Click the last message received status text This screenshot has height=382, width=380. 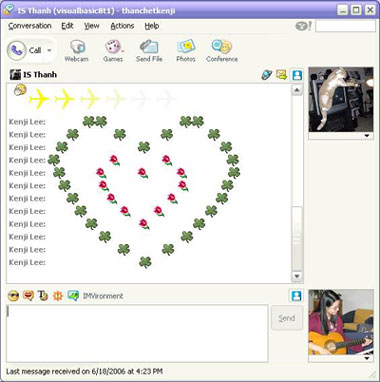click(x=84, y=371)
